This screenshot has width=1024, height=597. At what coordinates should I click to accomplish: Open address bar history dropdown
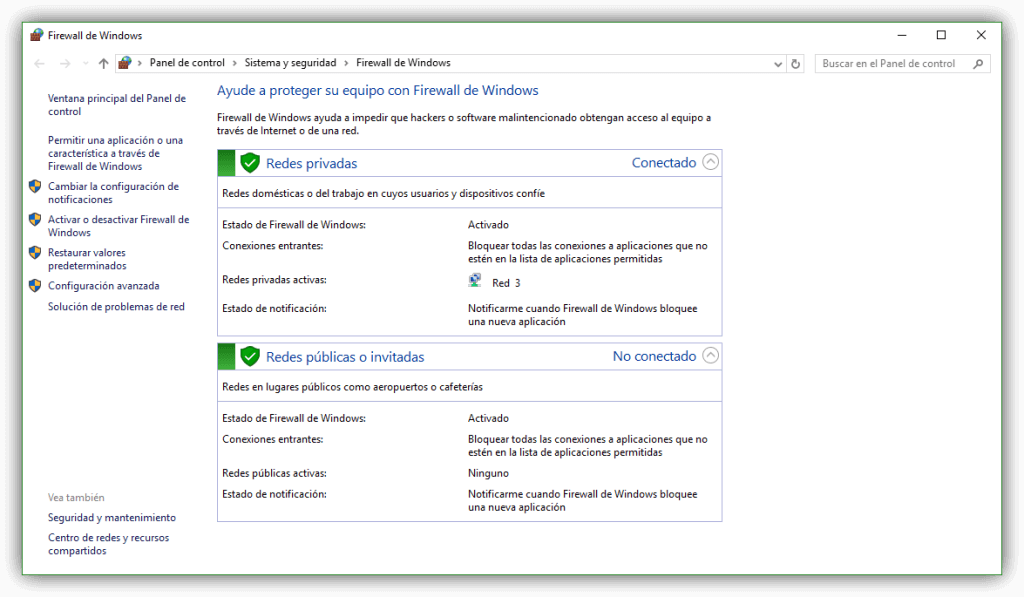click(778, 64)
